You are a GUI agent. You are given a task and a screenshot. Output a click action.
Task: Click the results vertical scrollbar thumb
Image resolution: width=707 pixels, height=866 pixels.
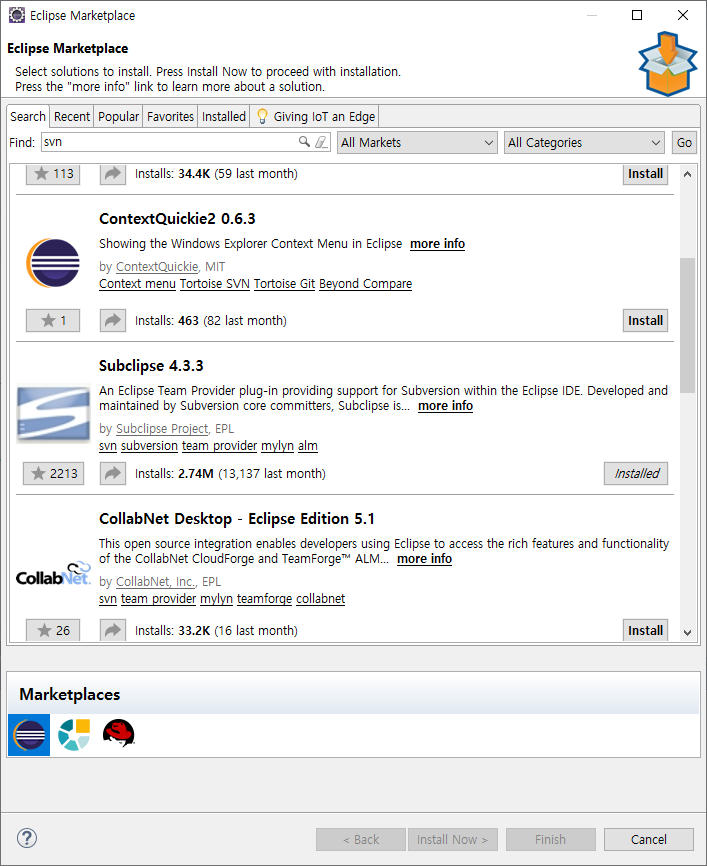click(687, 325)
